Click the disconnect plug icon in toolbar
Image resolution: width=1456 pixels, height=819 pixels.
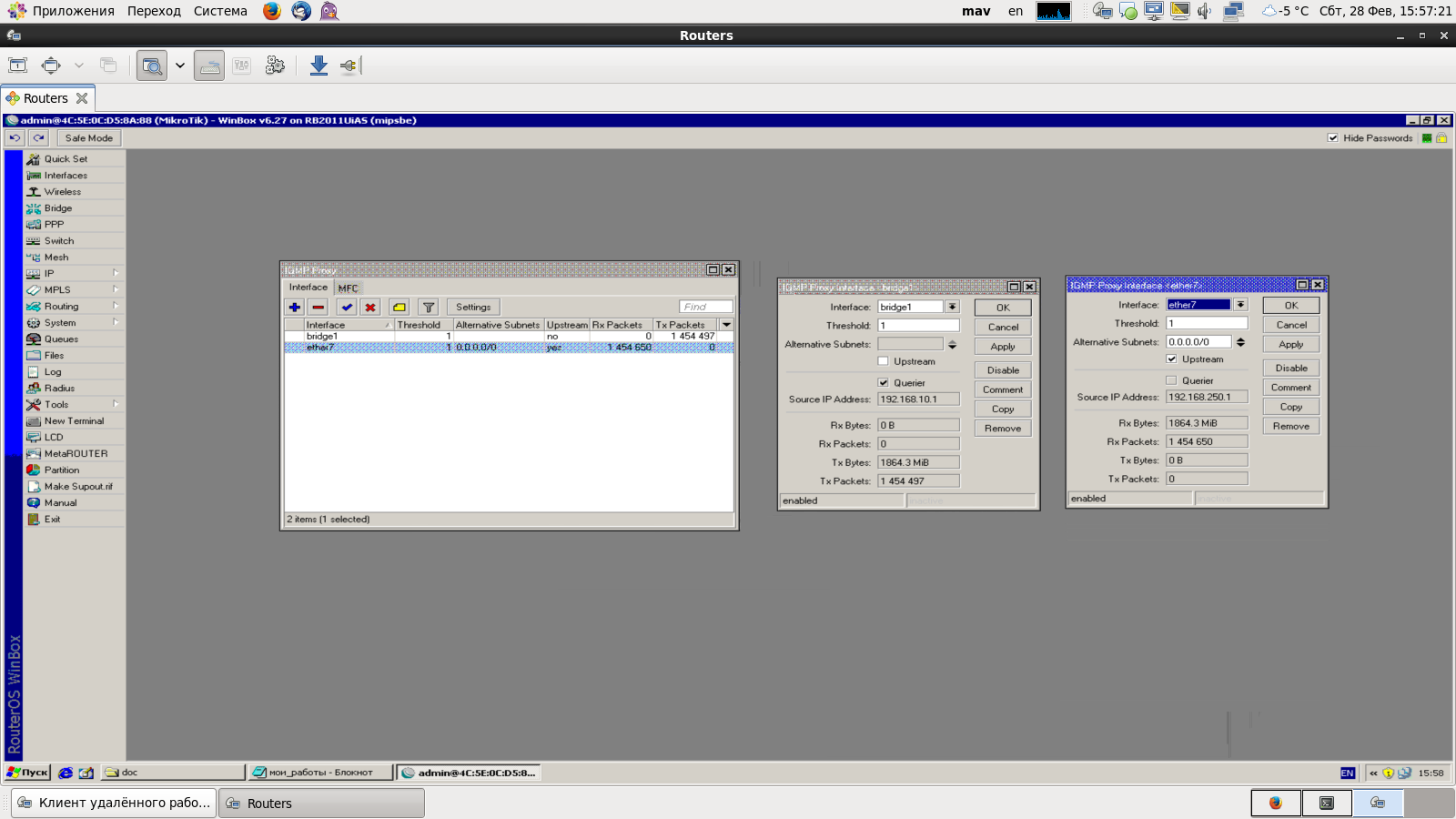tap(350, 66)
